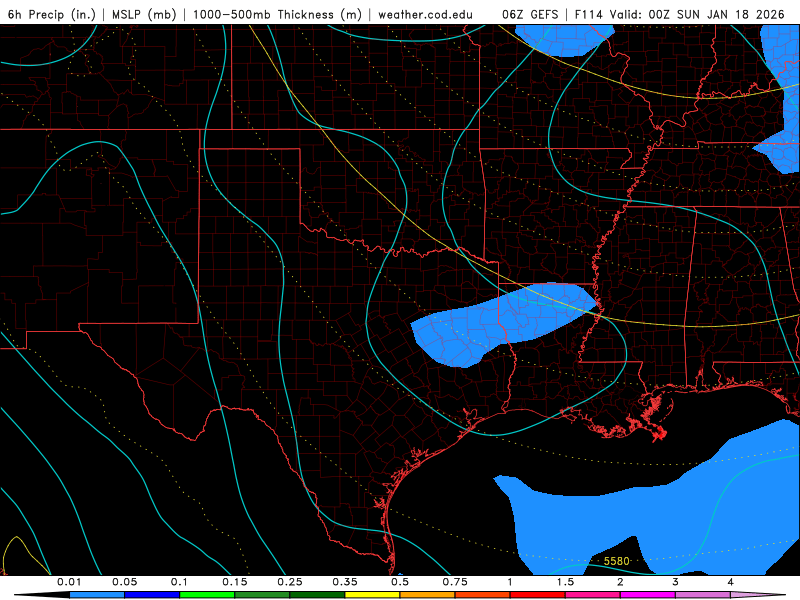This screenshot has width=800, height=600.
Task: Click '1000-500mb Thickness (m)' header text
Action: pyautogui.click(x=278, y=14)
